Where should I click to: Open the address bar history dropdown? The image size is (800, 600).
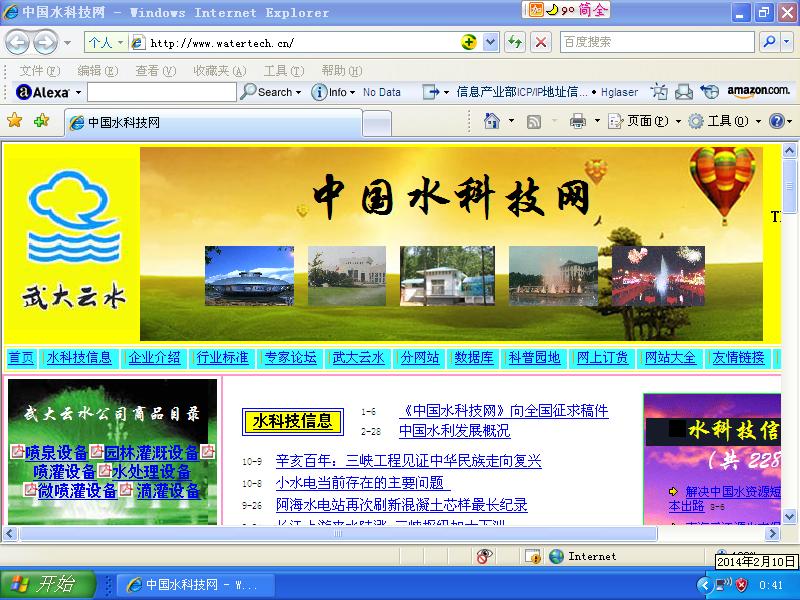click(x=490, y=42)
